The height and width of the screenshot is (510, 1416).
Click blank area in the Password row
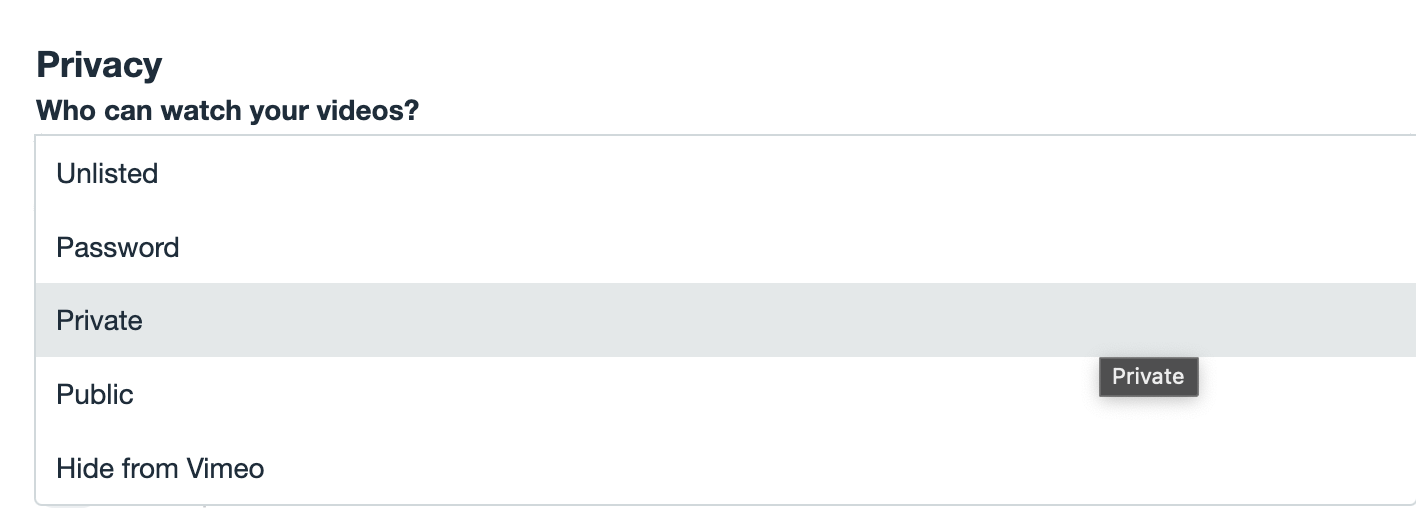pos(700,248)
